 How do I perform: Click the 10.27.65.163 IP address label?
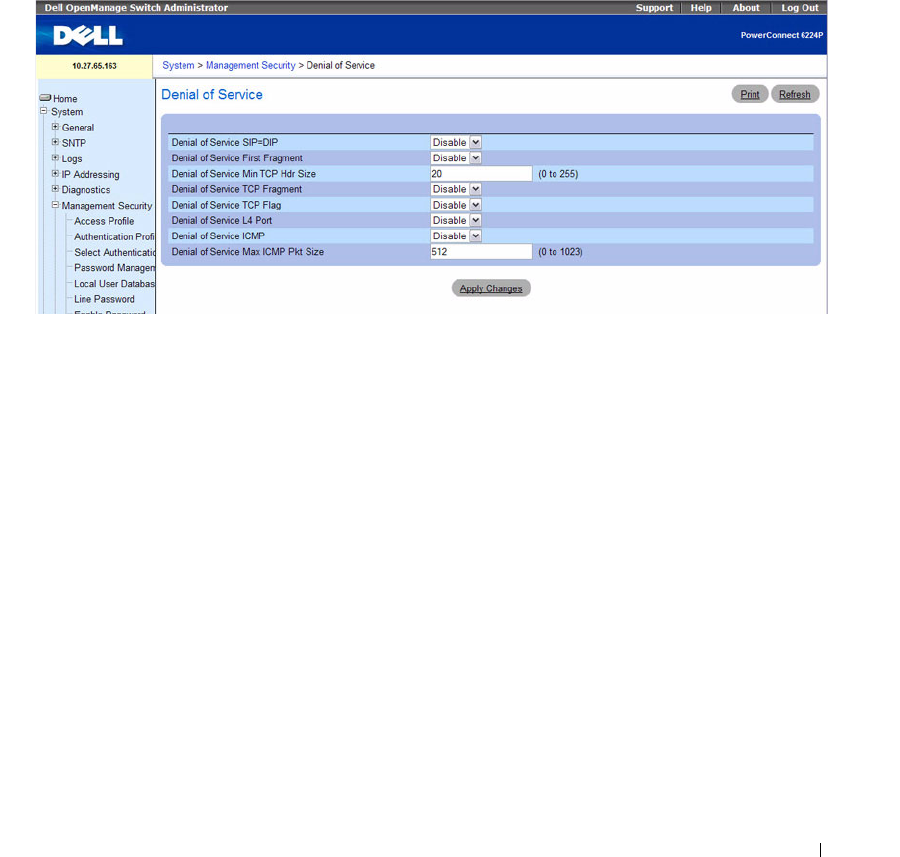[x=94, y=66]
